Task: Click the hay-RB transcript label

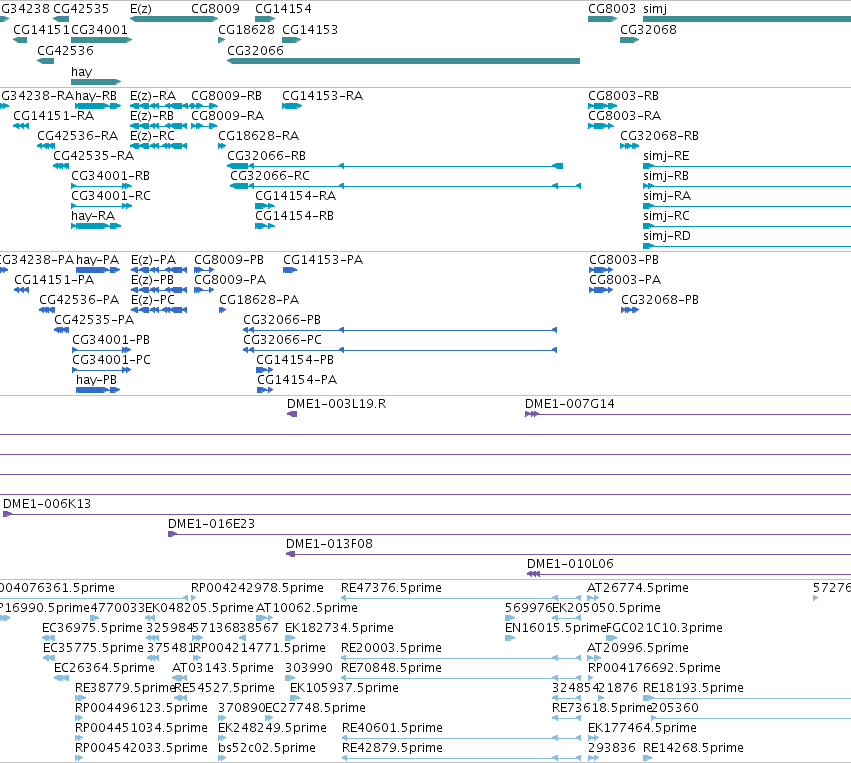Action: point(96,96)
